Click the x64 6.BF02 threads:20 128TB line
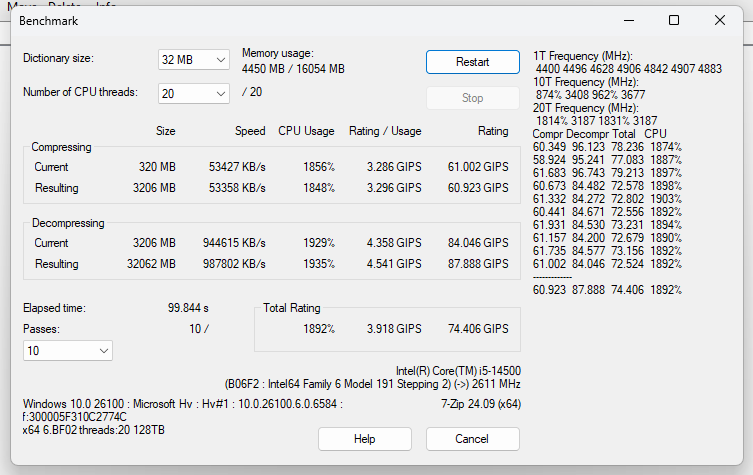The width and height of the screenshot is (753, 475). coord(94,430)
